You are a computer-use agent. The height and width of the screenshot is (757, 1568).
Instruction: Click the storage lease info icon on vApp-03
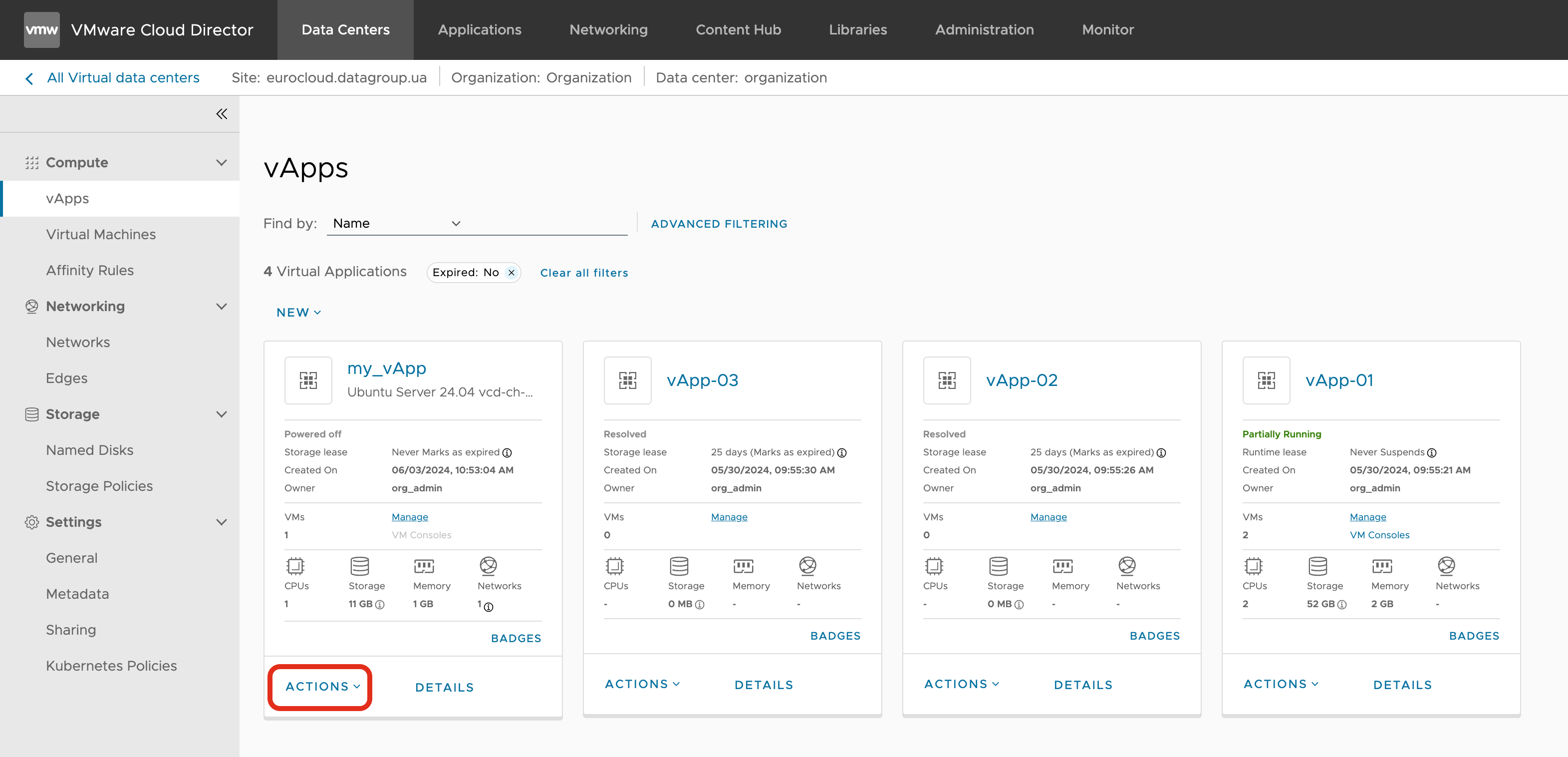pos(842,452)
